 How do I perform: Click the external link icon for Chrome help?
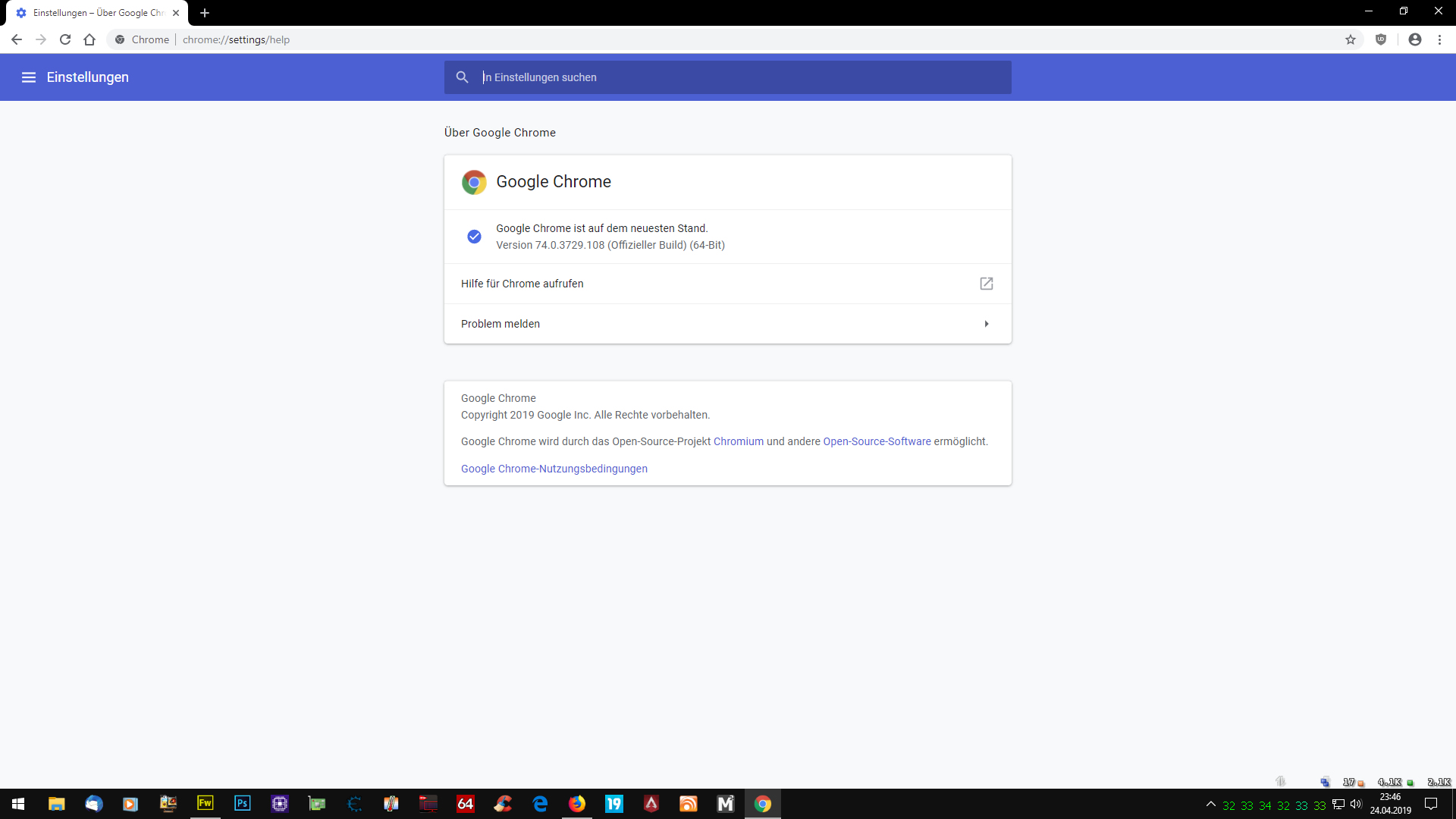(987, 284)
